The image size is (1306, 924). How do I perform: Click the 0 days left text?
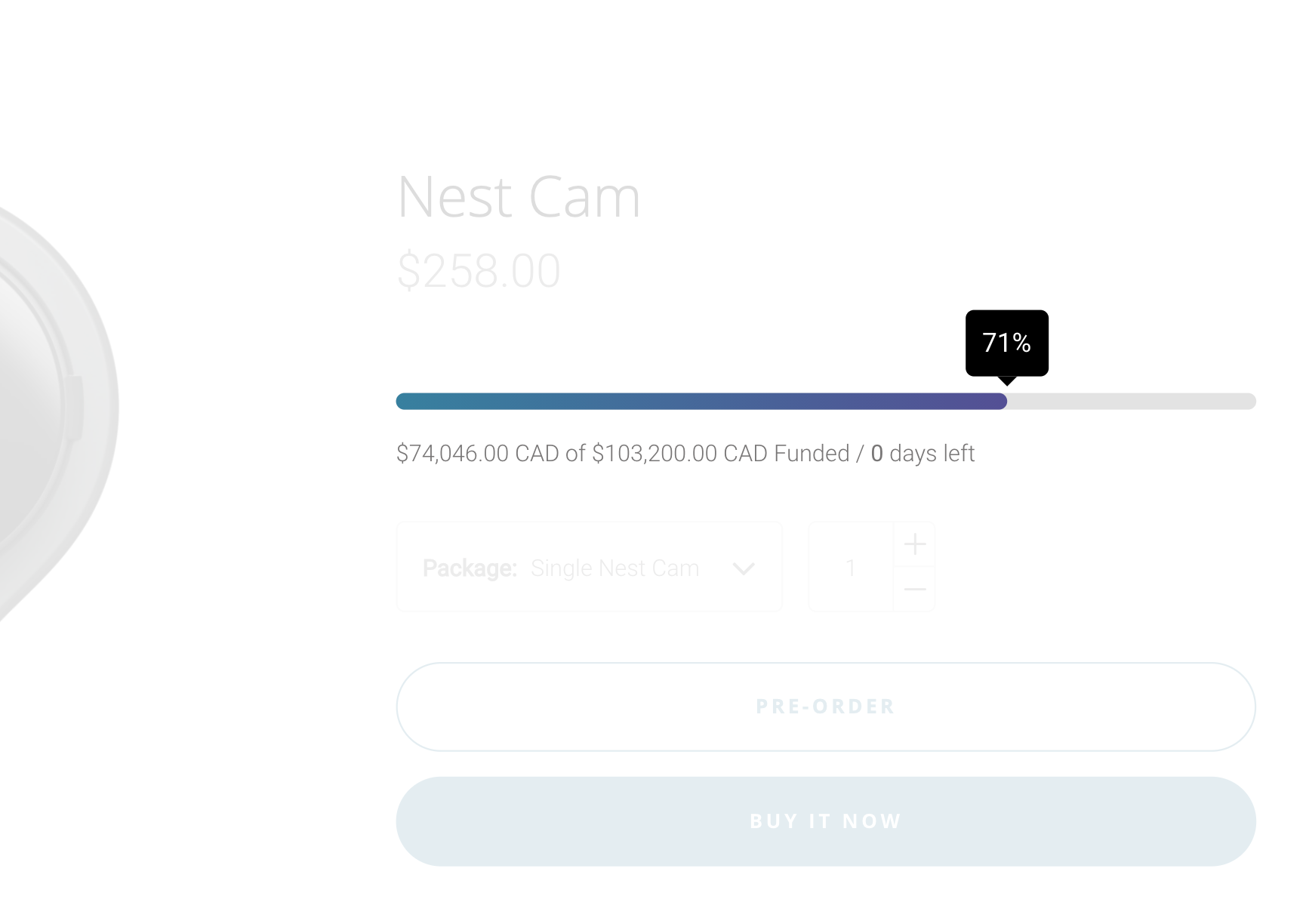tap(923, 454)
